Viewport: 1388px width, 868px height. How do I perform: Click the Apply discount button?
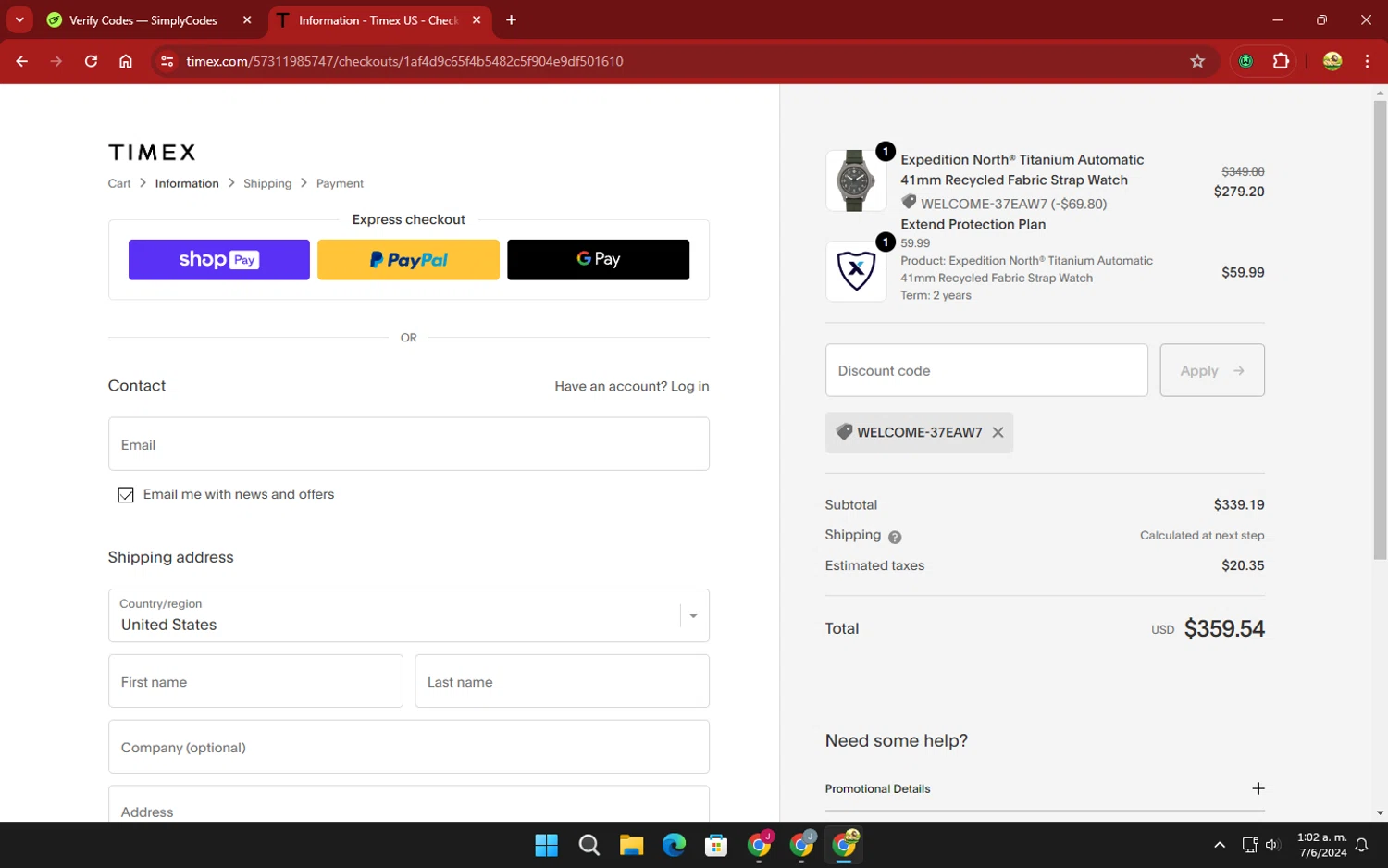(1212, 371)
